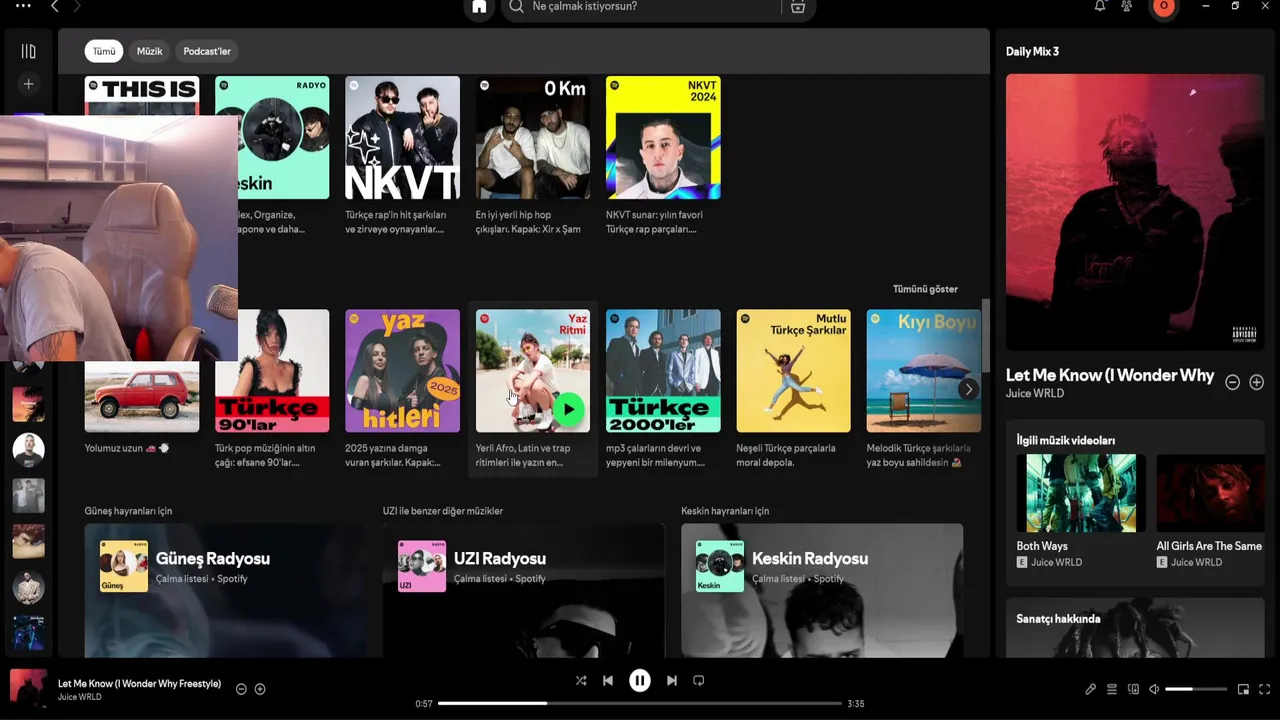Open the NKVT playlist cover
This screenshot has height=720, width=1280.
(x=402, y=138)
